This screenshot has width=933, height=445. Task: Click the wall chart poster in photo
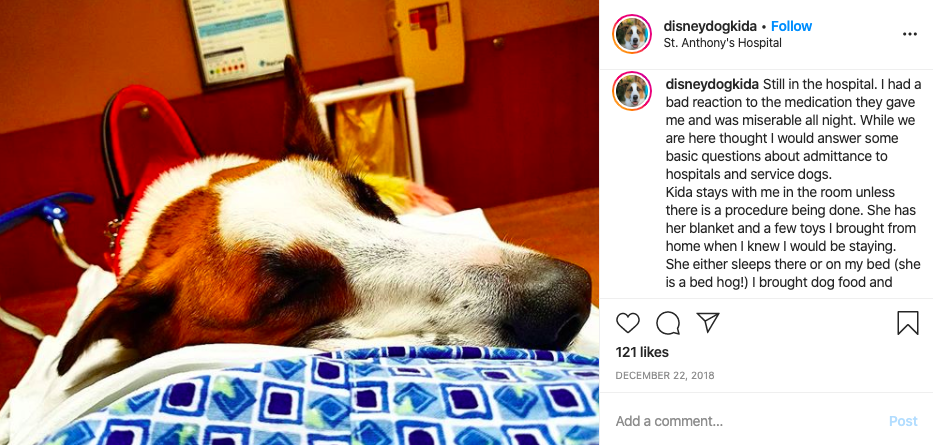(241, 42)
